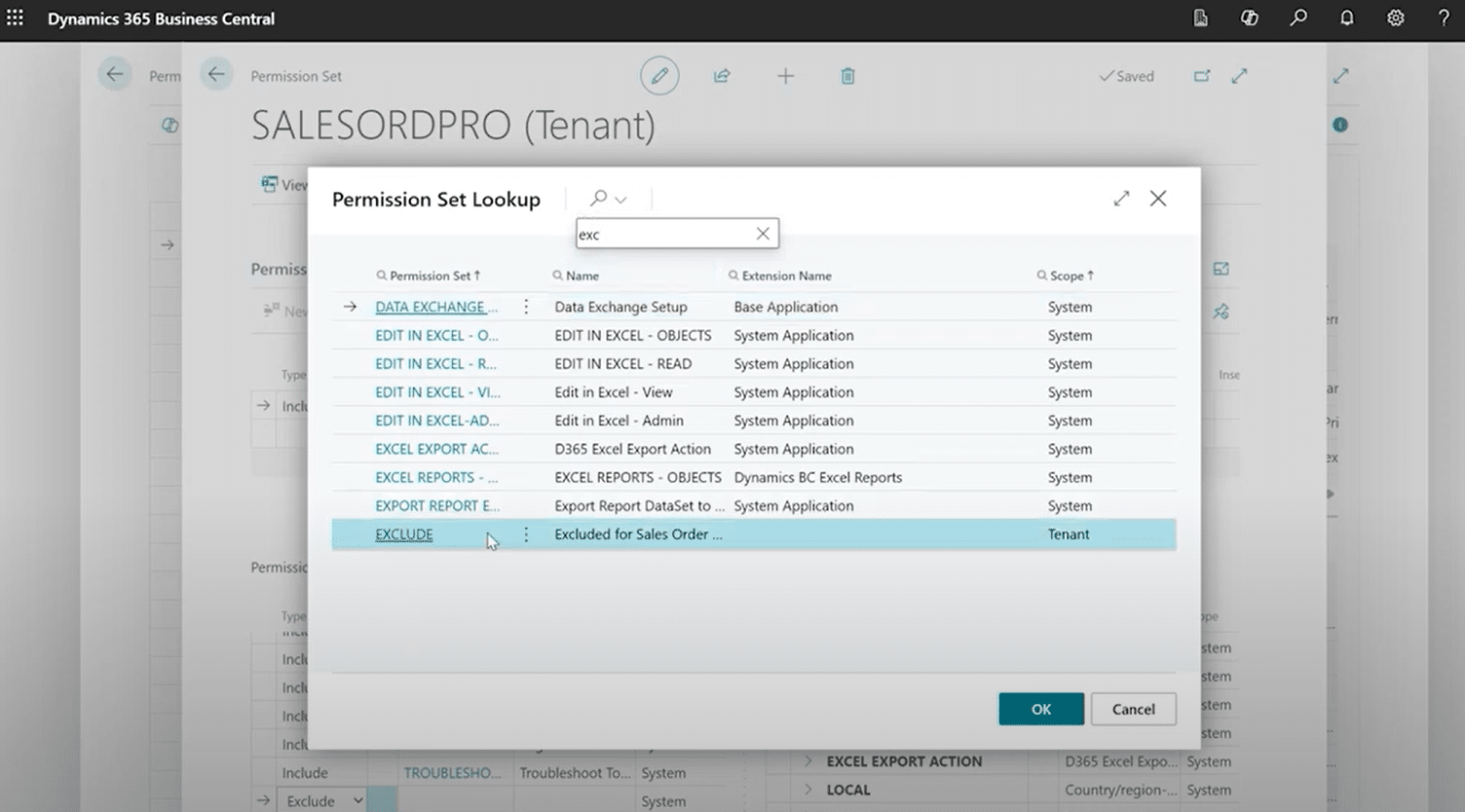Click the search field containing 'exc'

(x=664, y=234)
